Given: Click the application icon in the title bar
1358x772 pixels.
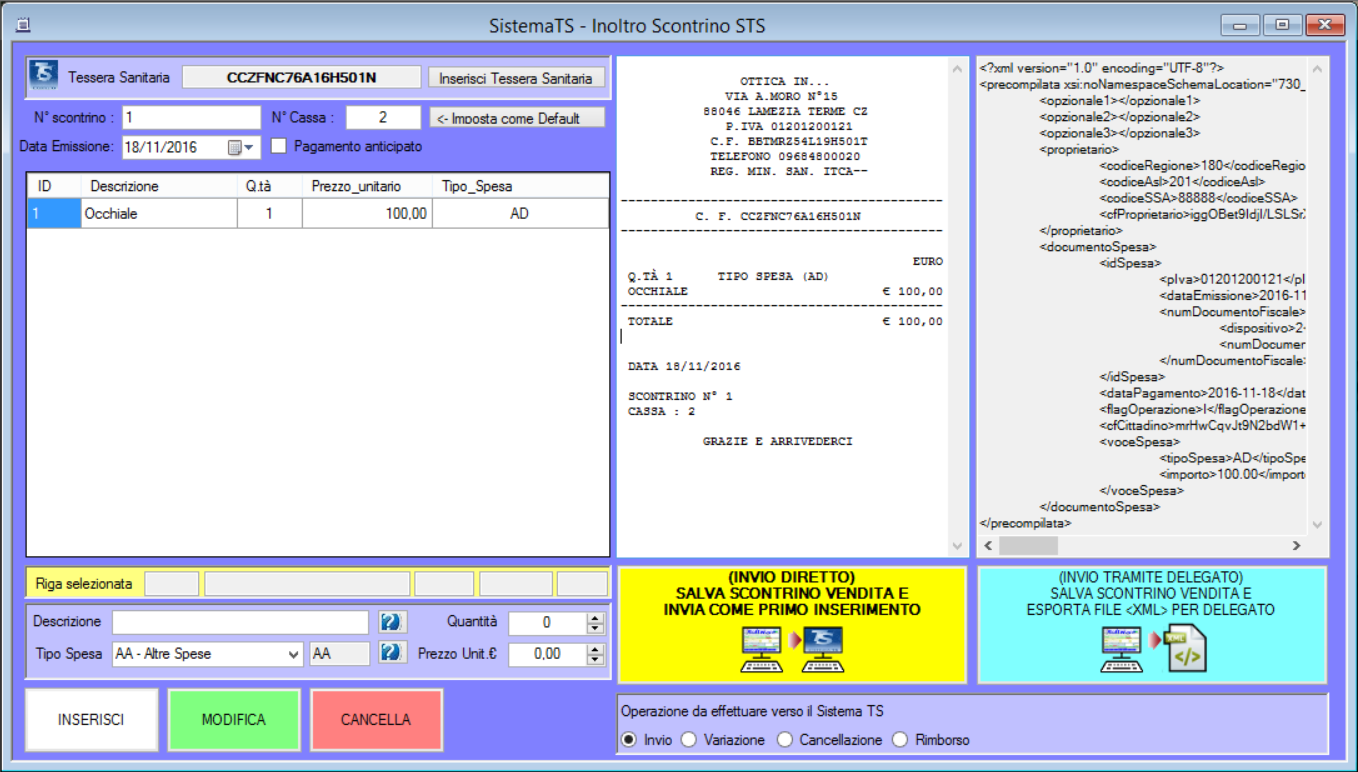Looking at the screenshot, I should 25,26.
